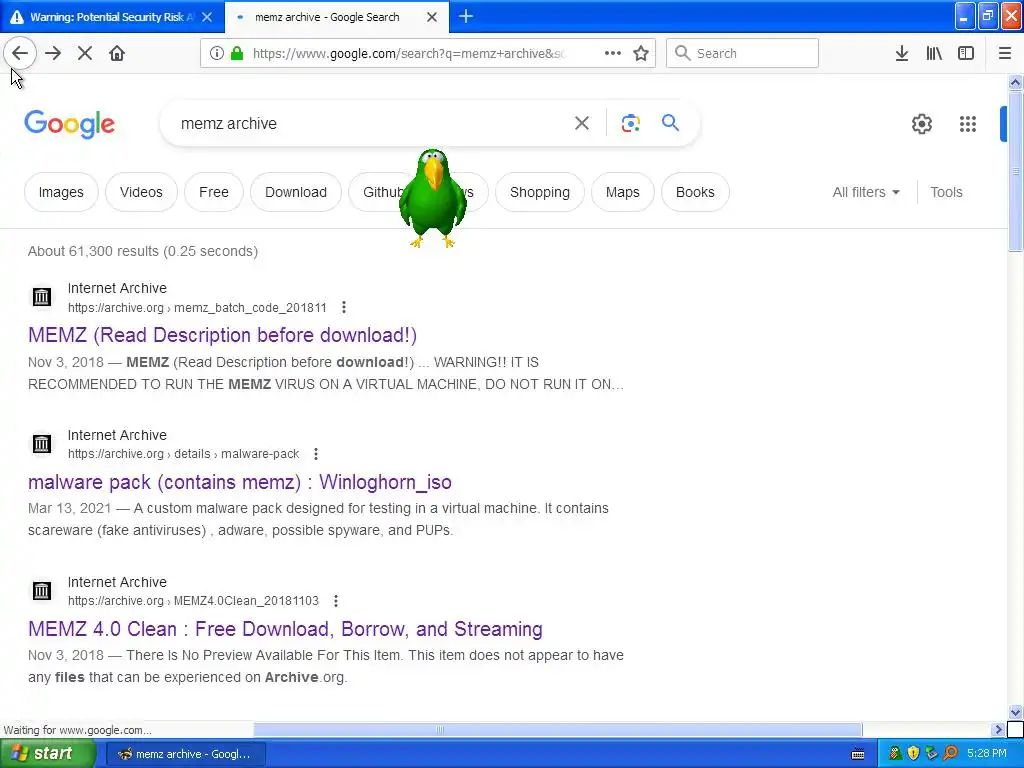
Task: Open options for MEMZ4.0Clean result
Action: point(336,601)
